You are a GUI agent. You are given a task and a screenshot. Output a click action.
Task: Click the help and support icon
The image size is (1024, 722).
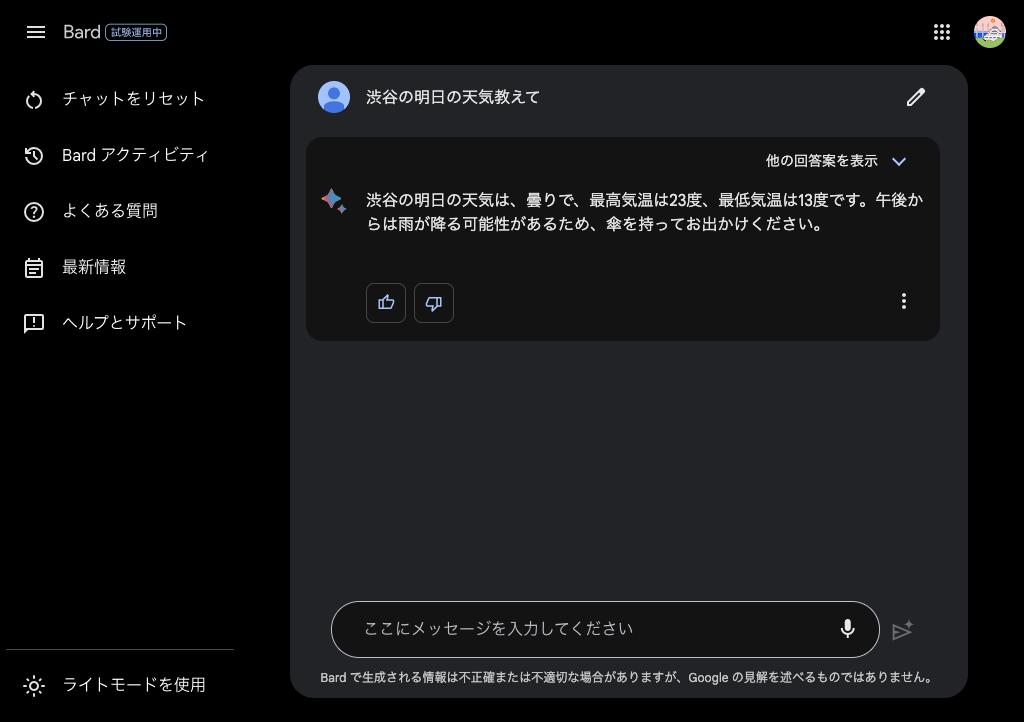pos(34,323)
